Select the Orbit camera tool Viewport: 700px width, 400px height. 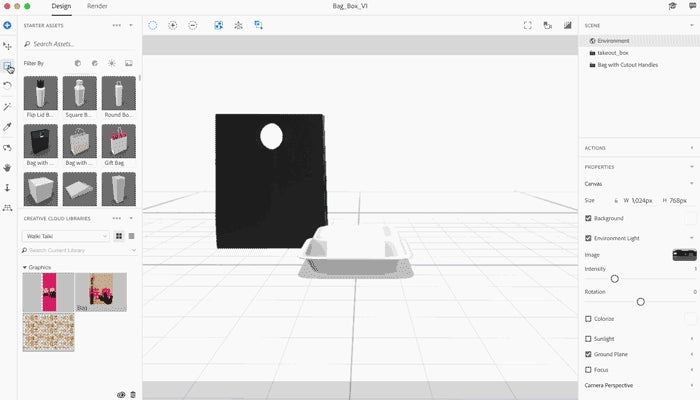[x=7, y=147]
